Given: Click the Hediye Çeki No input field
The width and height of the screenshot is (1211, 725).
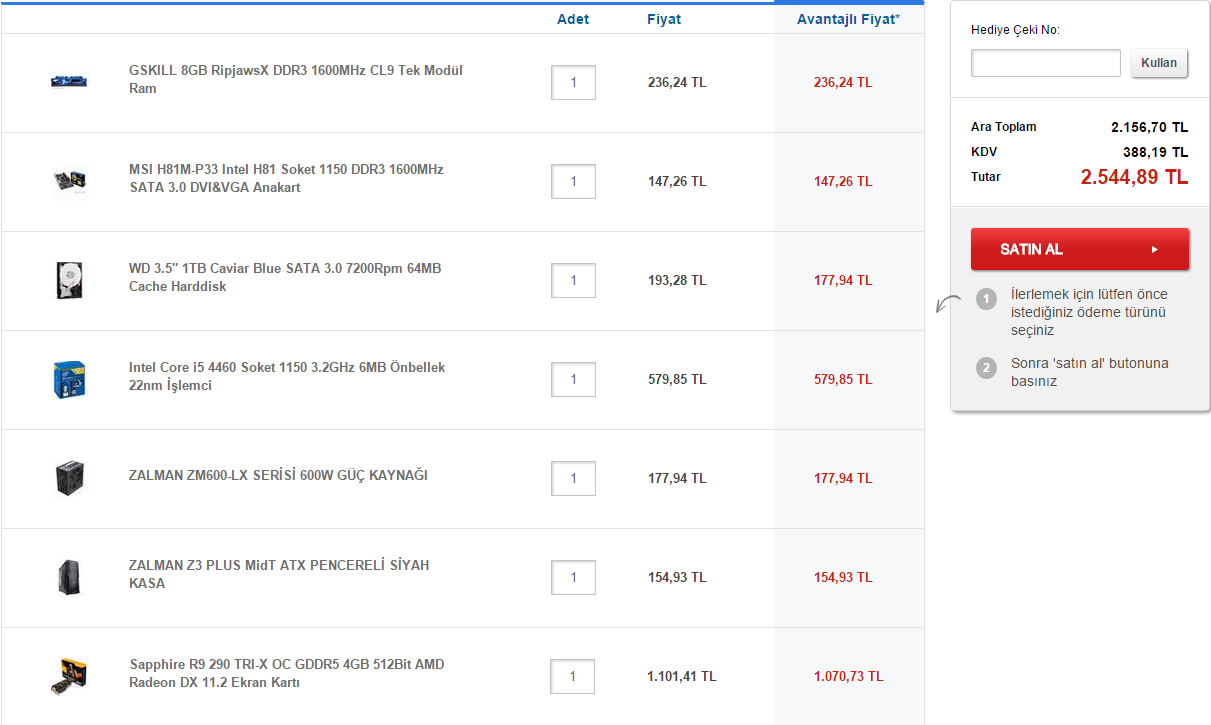Looking at the screenshot, I should [1046, 63].
